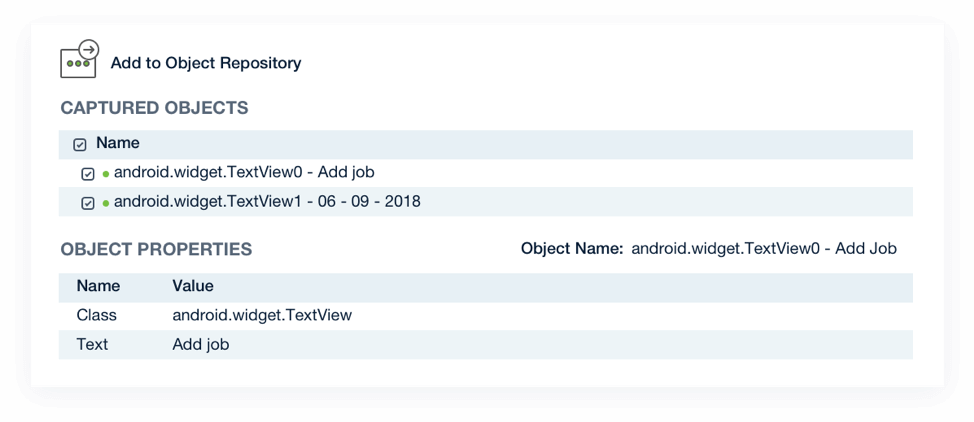974x422 pixels.
Task: Click the Add to Object Repository title
Action: (206, 63)
